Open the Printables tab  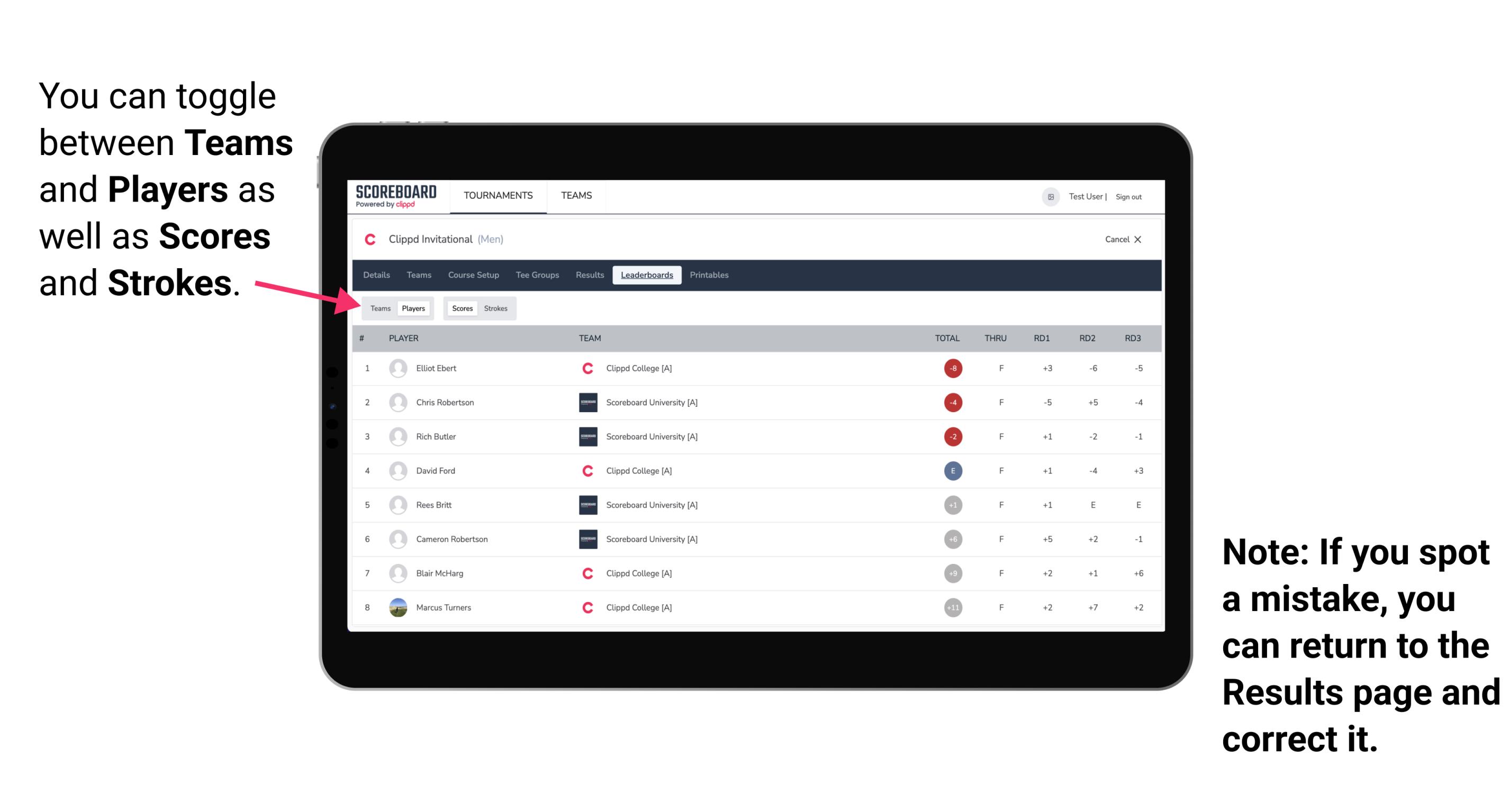point(710,275)
